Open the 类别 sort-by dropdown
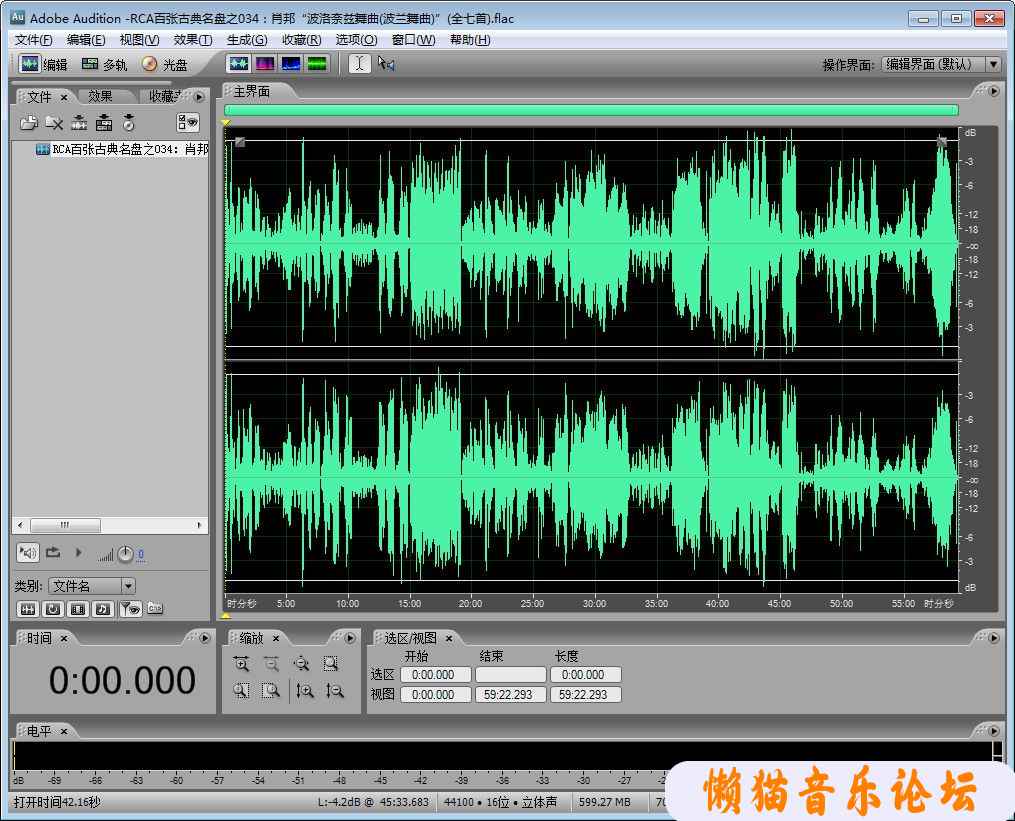The width and height of the screenshot is (1015, 821). click(128, 586)
